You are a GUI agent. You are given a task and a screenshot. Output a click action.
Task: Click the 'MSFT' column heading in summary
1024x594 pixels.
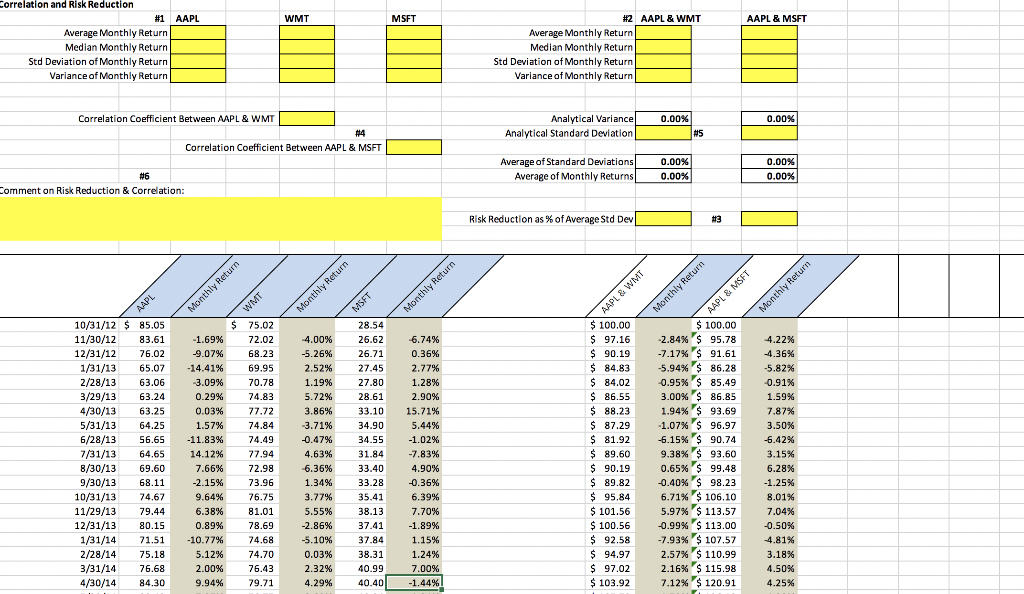[404, 18]
